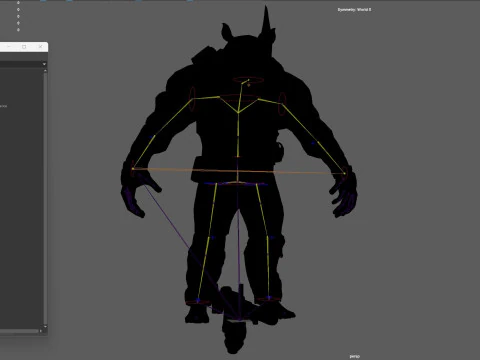
Task: Click scroll-right arrow of floating window
Action: click(41, 331)
